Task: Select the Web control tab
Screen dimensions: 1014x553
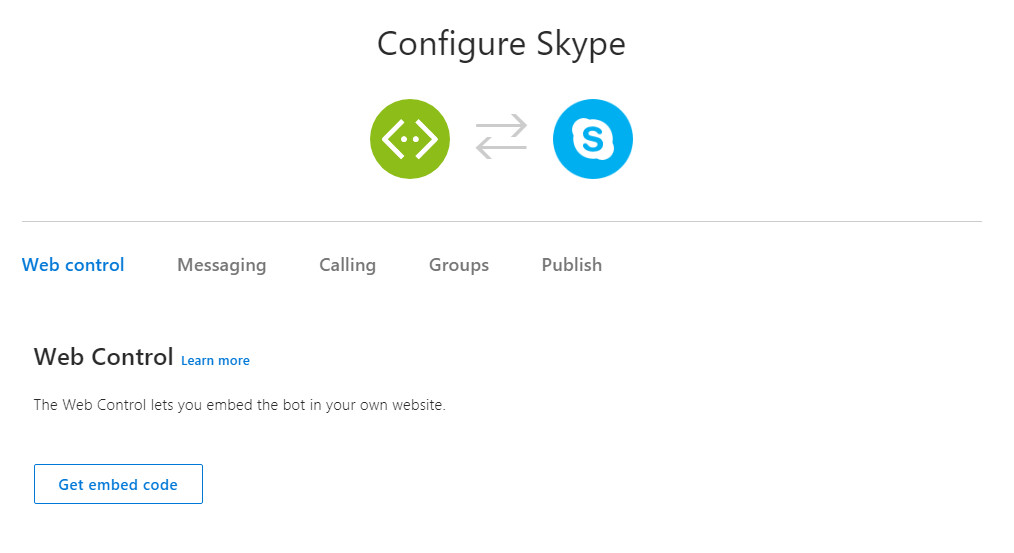Action: coord(73,265)
